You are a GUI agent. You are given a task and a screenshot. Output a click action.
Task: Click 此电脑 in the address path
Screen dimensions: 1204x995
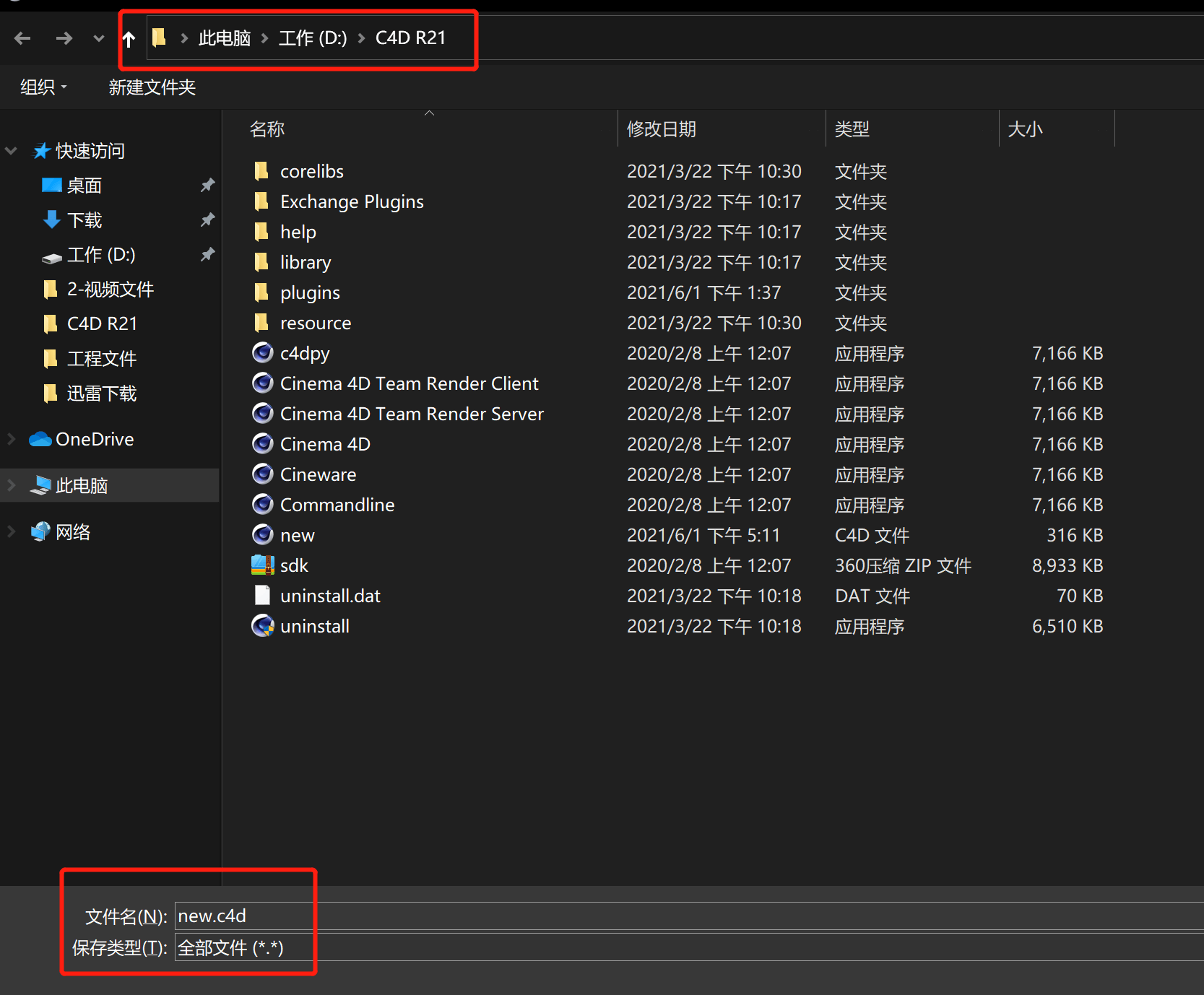click(x=224, y=38)
